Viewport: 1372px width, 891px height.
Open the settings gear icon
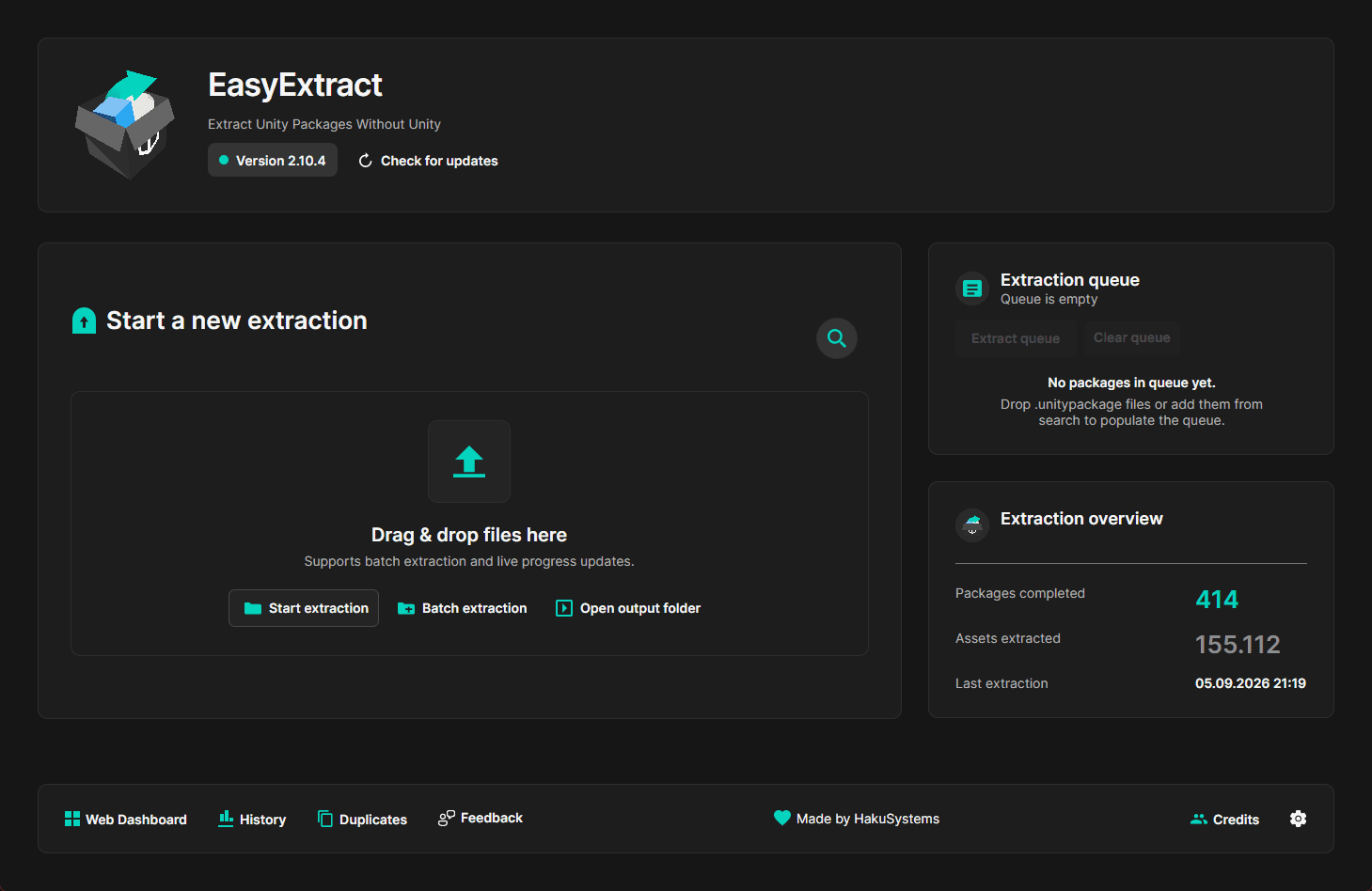tap(1298, 819)
